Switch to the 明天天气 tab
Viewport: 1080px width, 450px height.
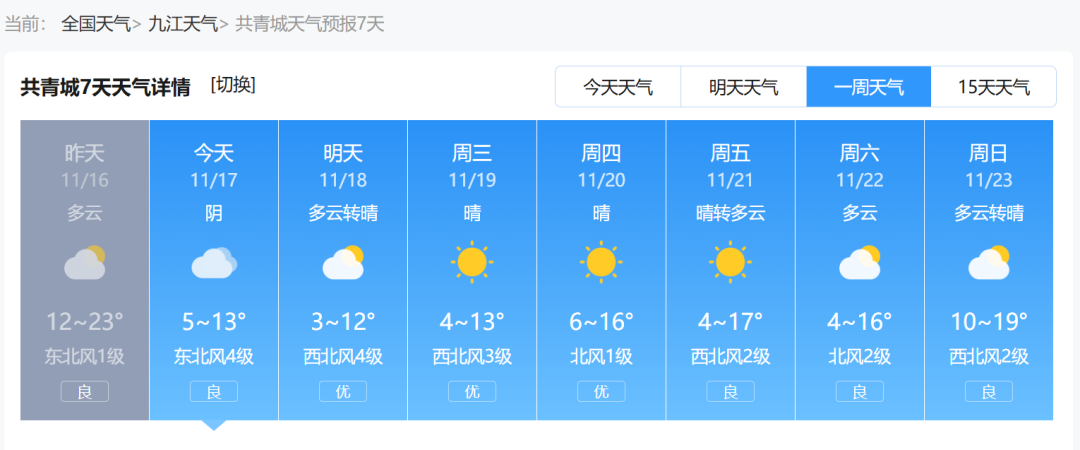pos(743,87)
